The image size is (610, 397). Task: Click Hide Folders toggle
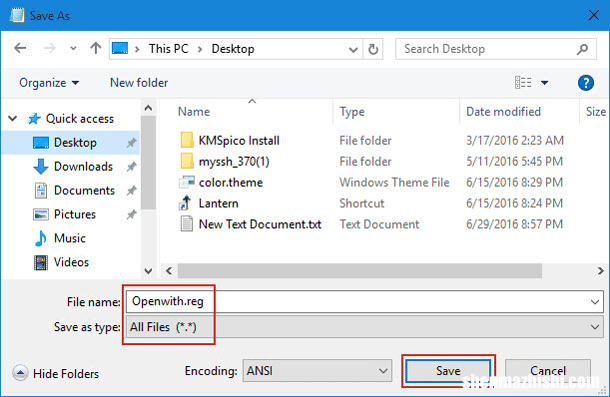[56, 374]
